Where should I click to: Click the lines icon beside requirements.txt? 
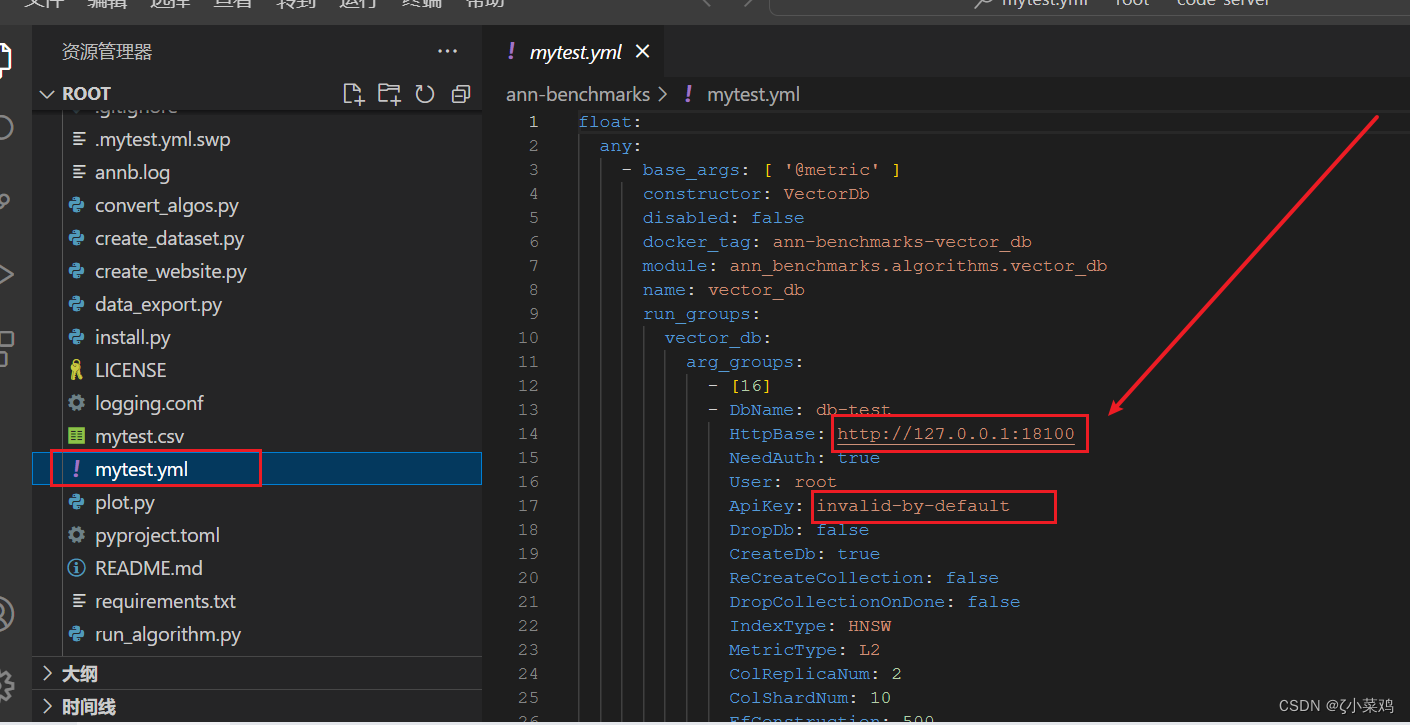78,601
